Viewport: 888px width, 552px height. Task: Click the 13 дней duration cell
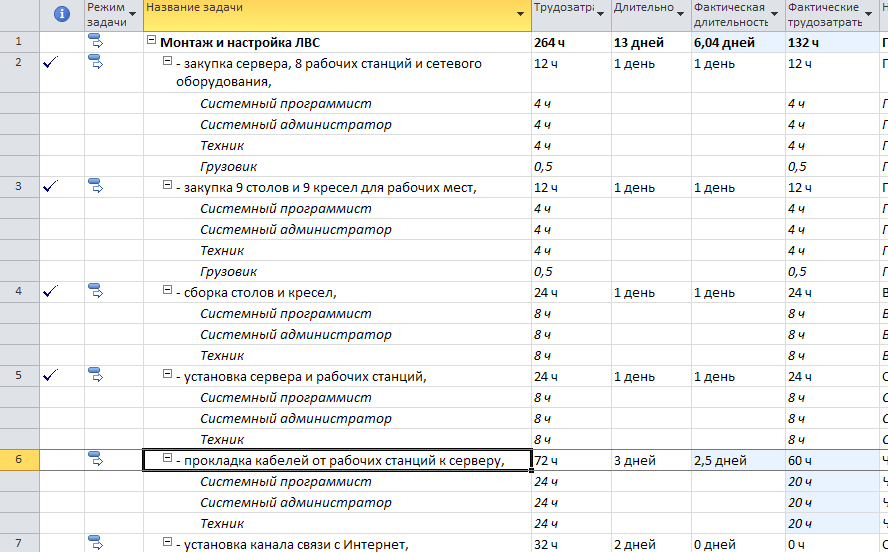pos(651,42)
